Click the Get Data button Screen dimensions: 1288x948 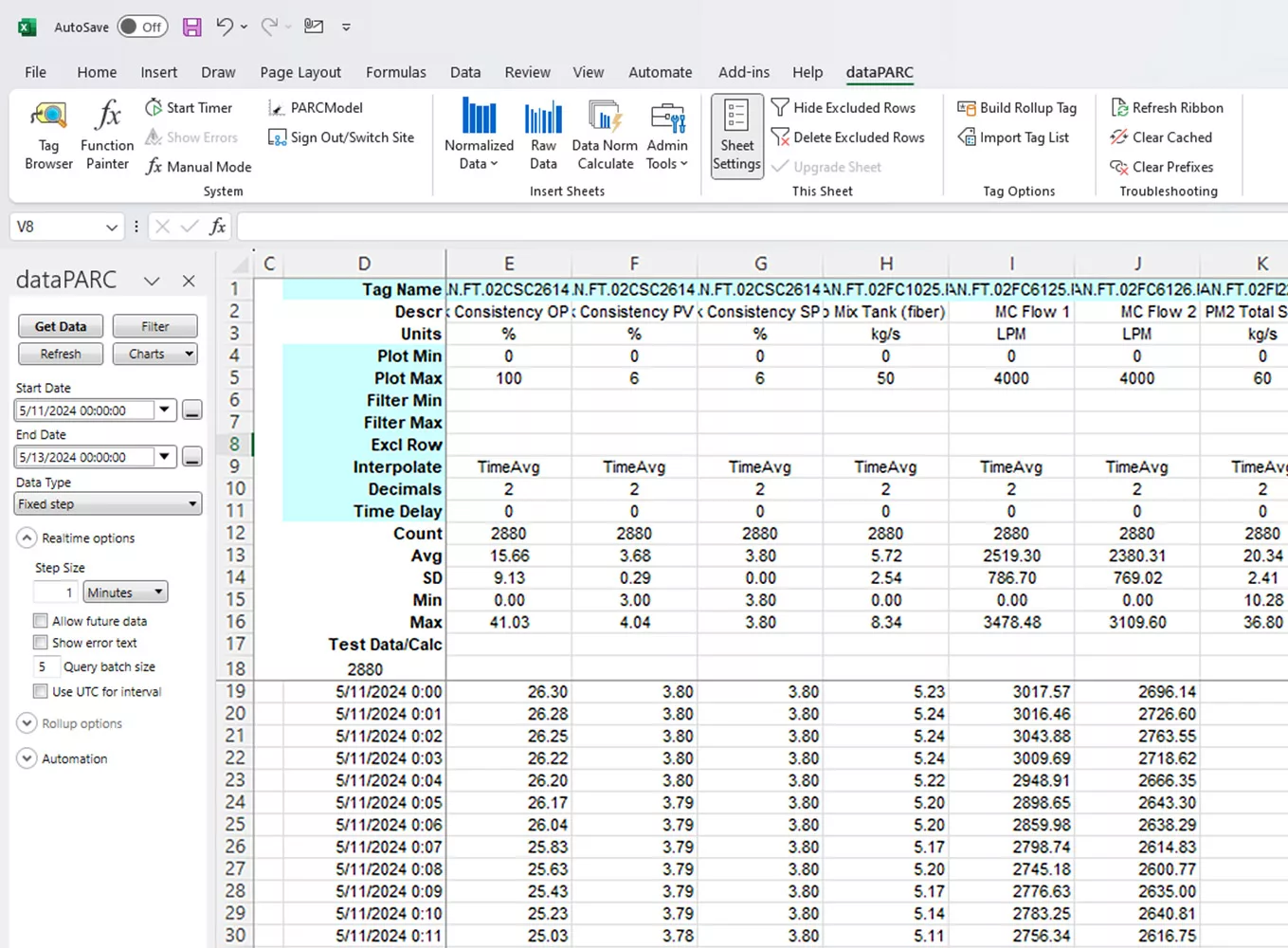click(61, 326)
